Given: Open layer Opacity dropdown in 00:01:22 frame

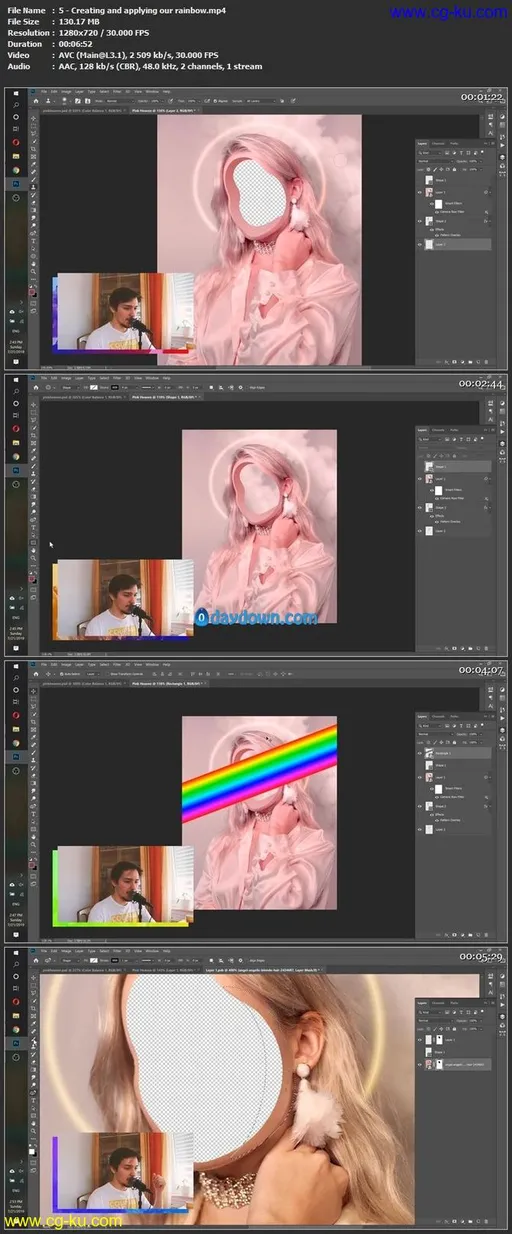Looking at the screenshot, I should point(481,161).
